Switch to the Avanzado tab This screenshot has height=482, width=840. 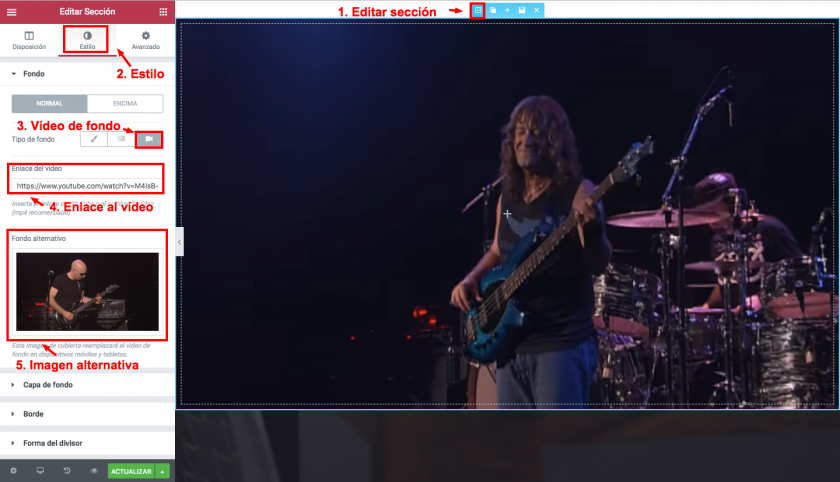point(145,40)
